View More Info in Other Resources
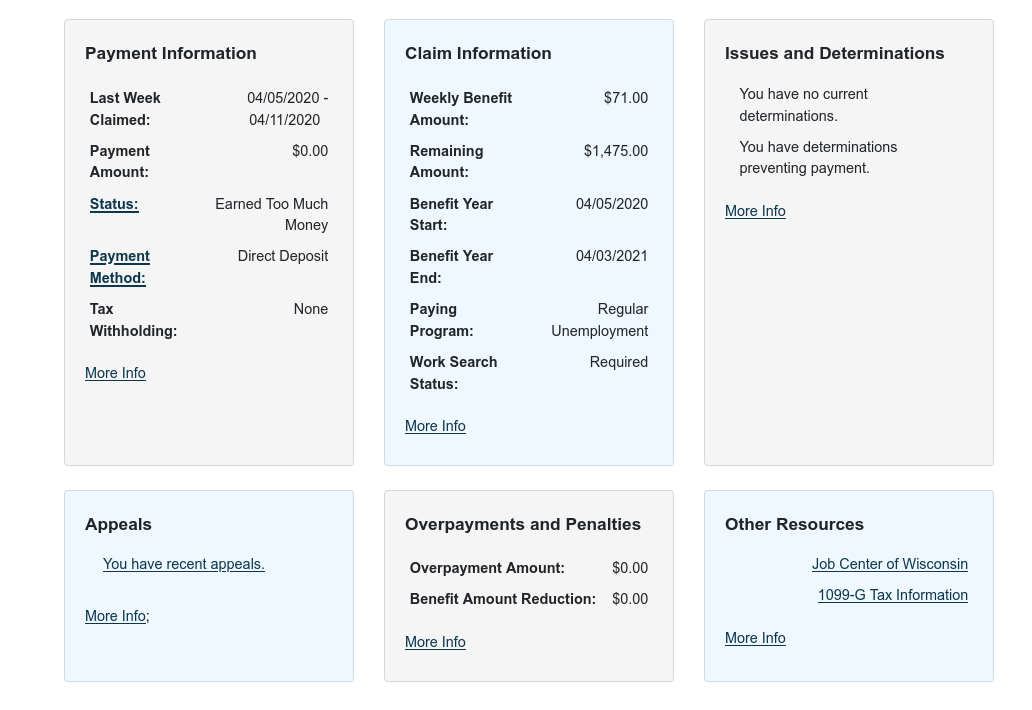The width and height of the screenshot is (1032, 710). pyautogui.click(x=755, y=638)
